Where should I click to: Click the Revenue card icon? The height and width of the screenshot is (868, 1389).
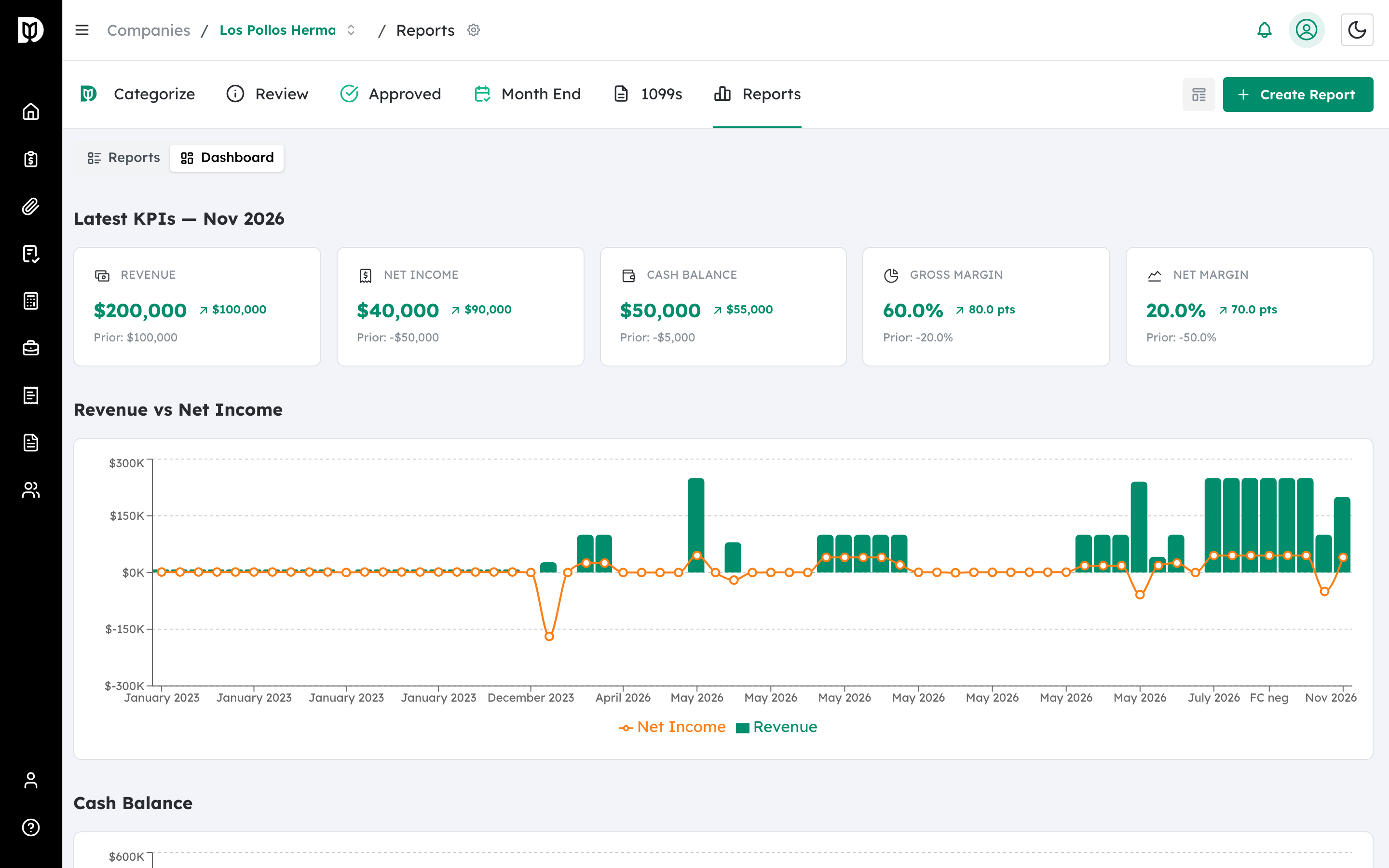click(102, 275)
